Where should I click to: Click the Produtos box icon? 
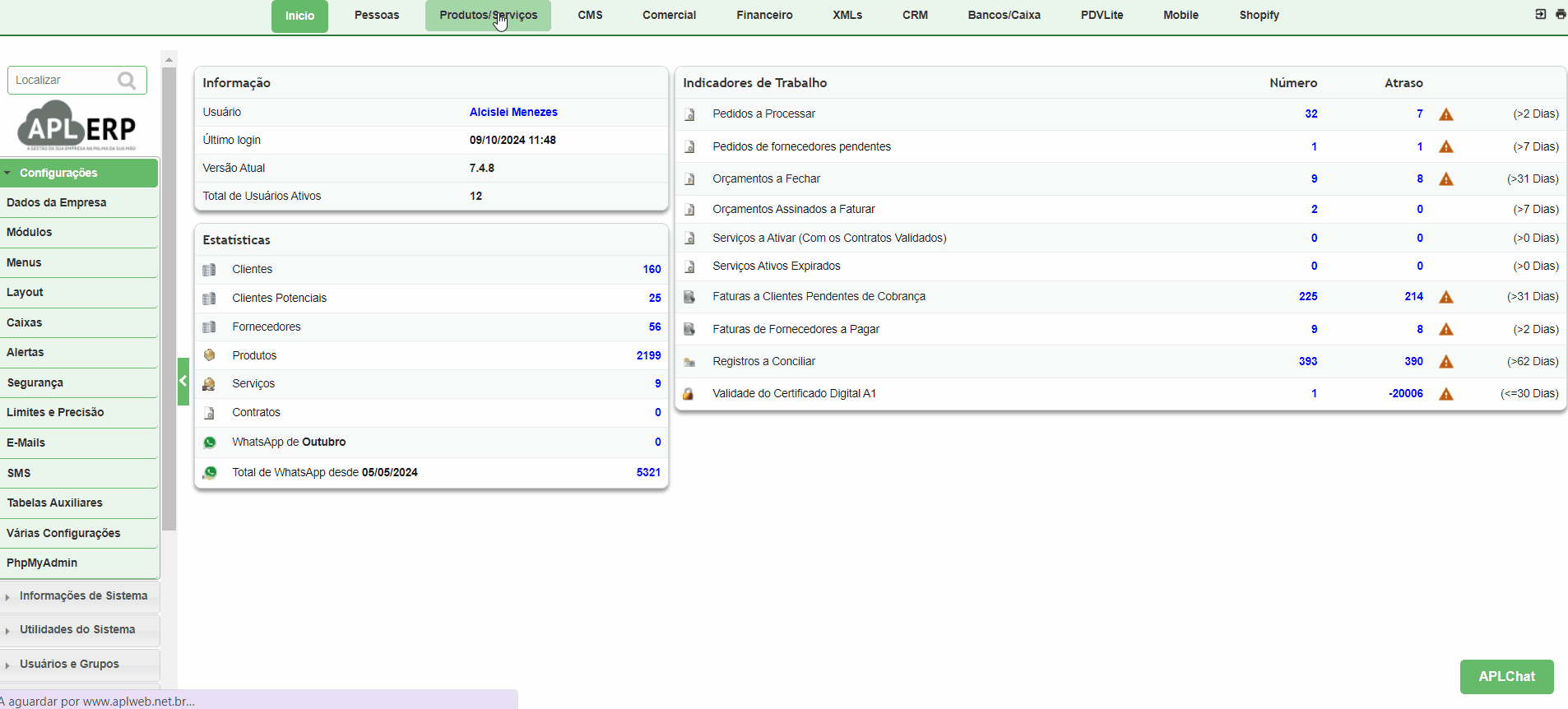(209, 355)
